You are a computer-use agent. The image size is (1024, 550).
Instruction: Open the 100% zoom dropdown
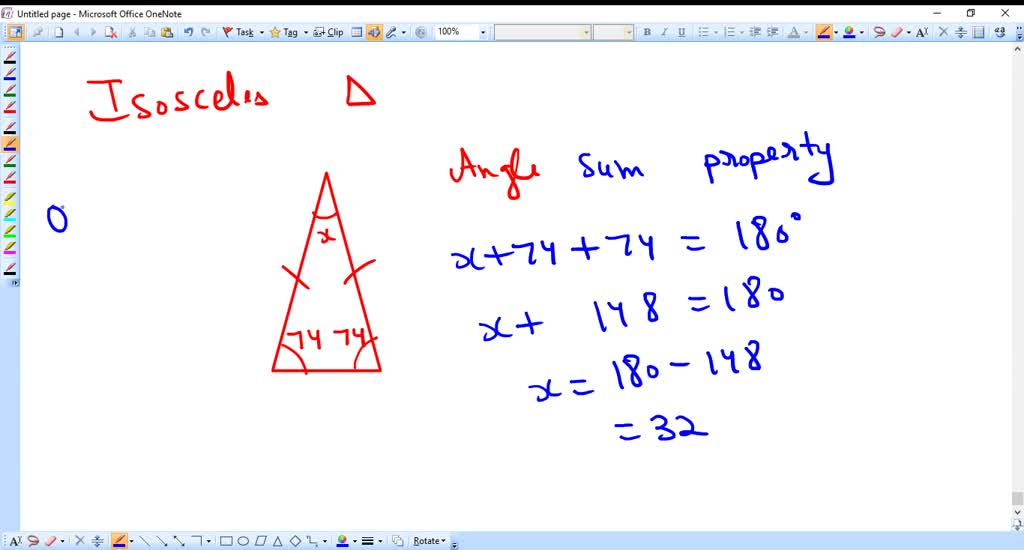(483, 32)
